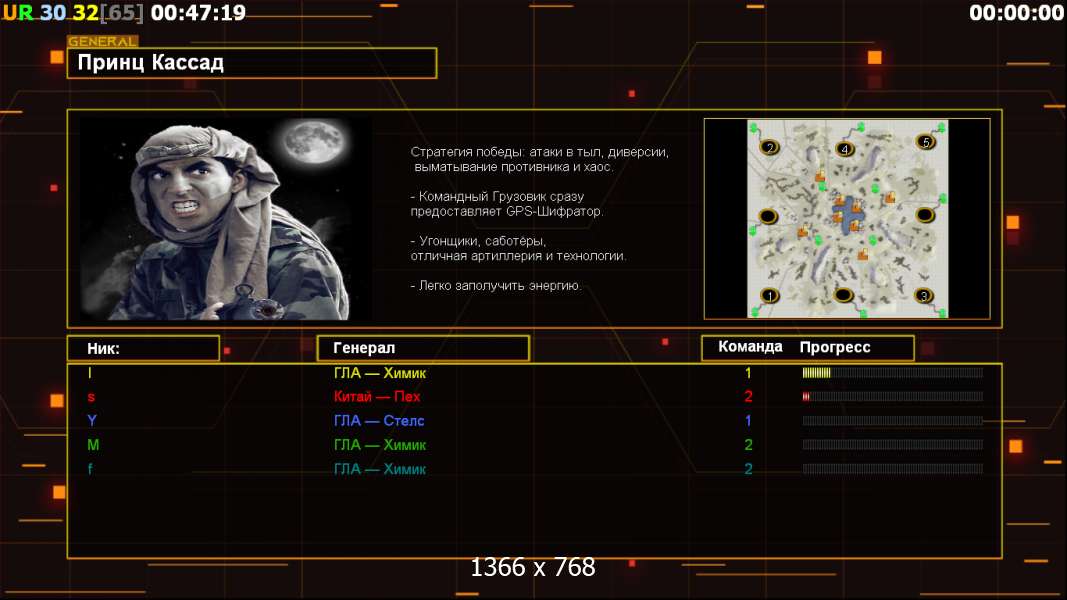
Task: Click the 'Ник:' column header
Action: (144, 348)
